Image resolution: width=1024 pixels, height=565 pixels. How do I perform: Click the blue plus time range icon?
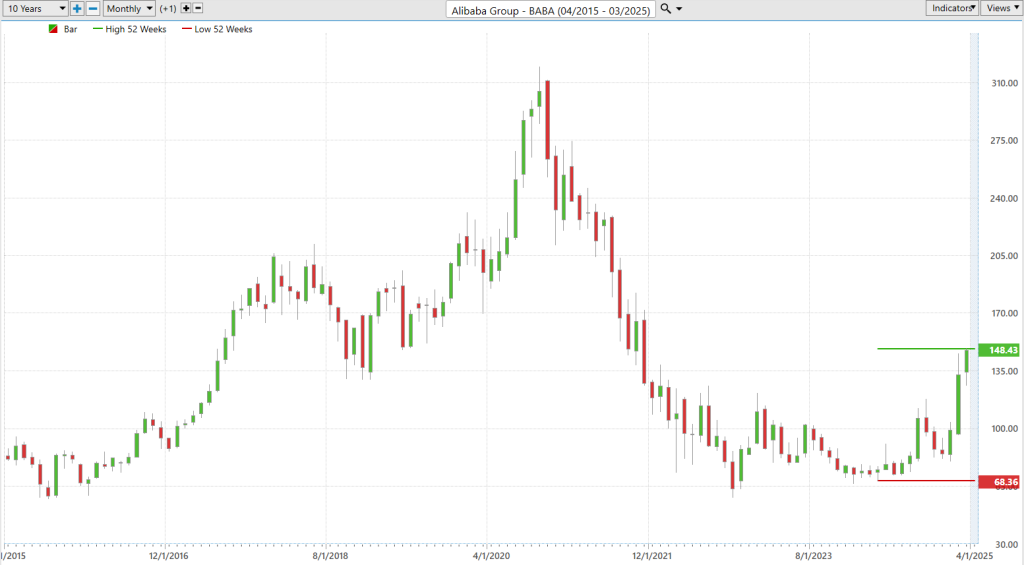tap(77, 8)
